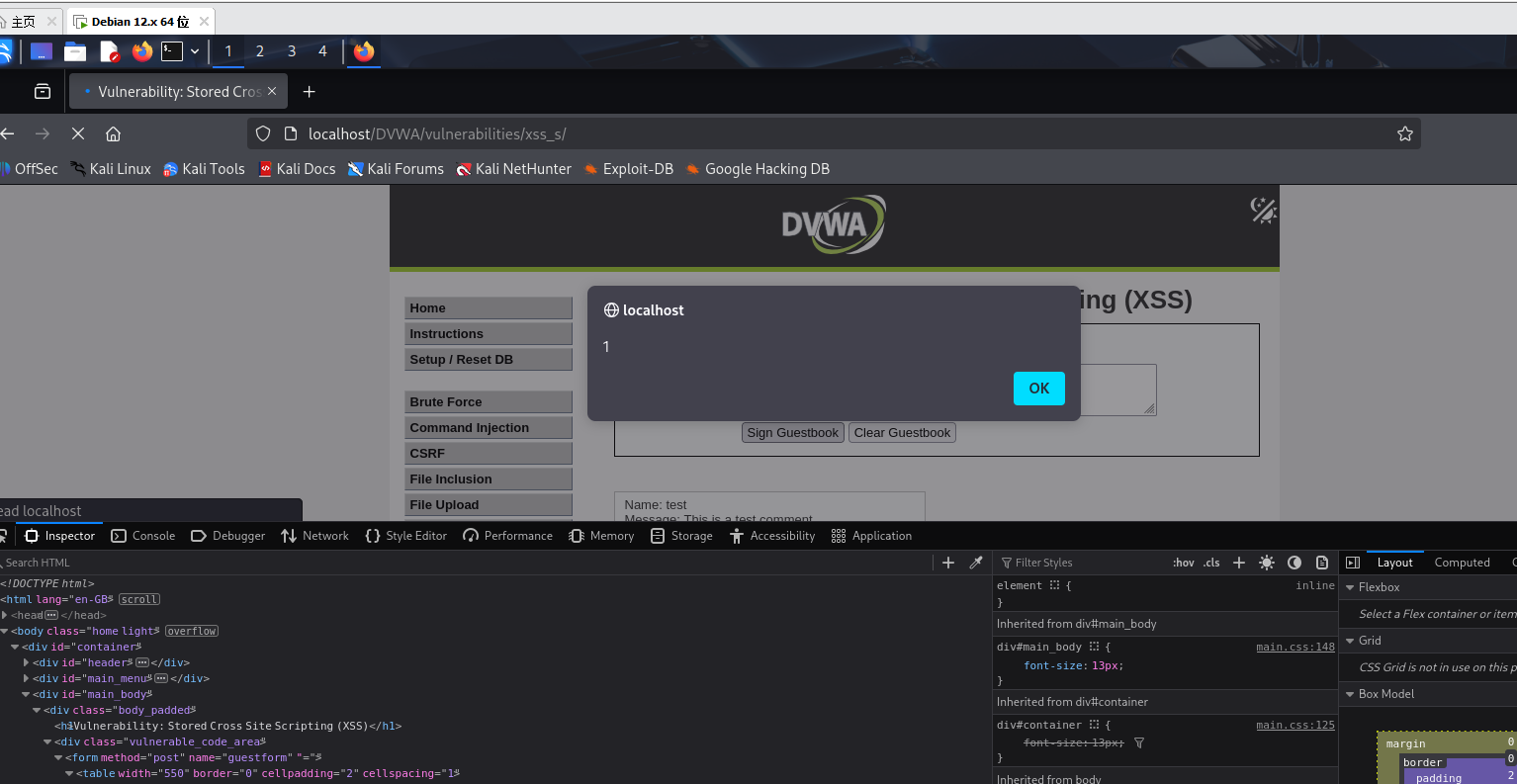Open tracking protection shield icon in address bar
Screen dimensions: 1517x784
pos(263,133)
